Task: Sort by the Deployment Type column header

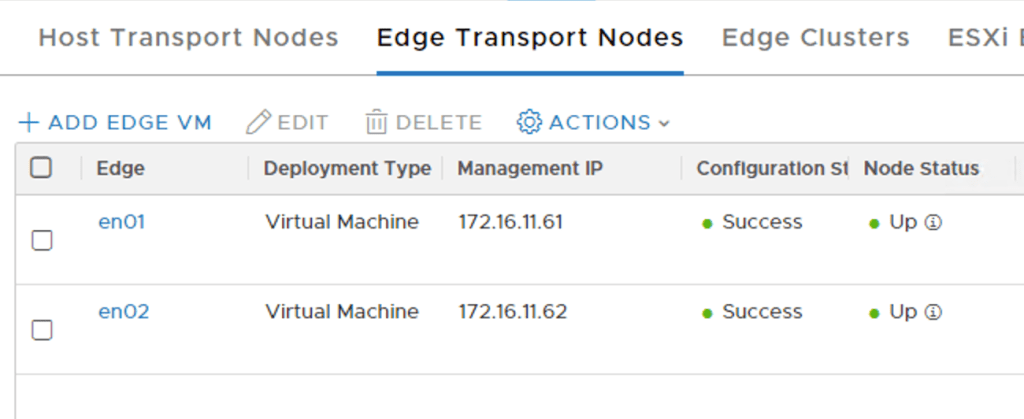Action: tap(347, 168)
